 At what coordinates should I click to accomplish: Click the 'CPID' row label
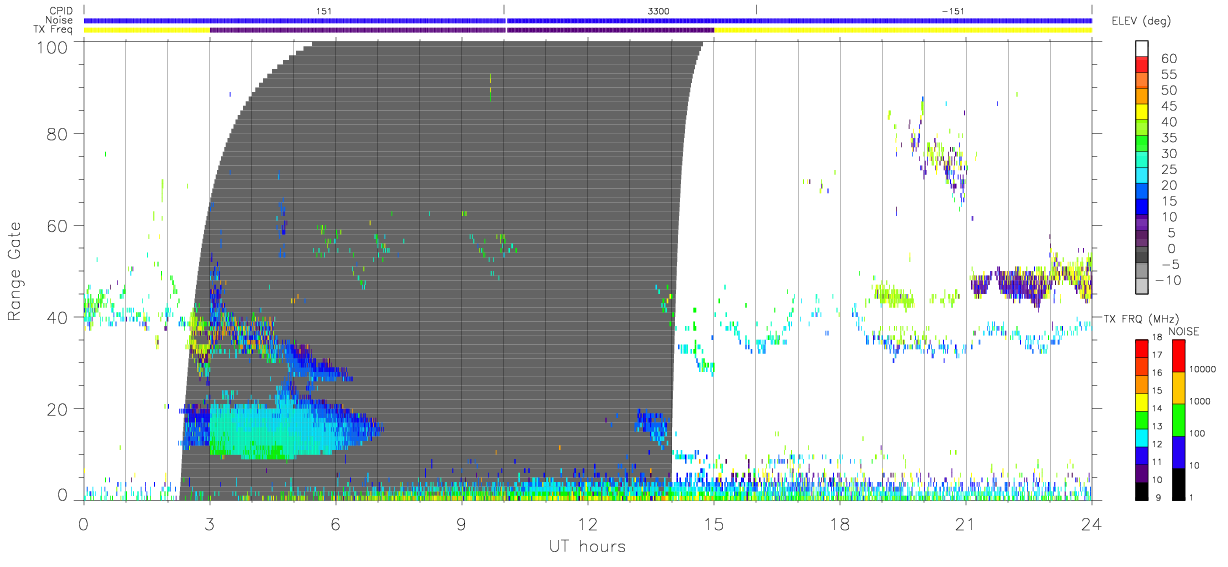[62, 11]
